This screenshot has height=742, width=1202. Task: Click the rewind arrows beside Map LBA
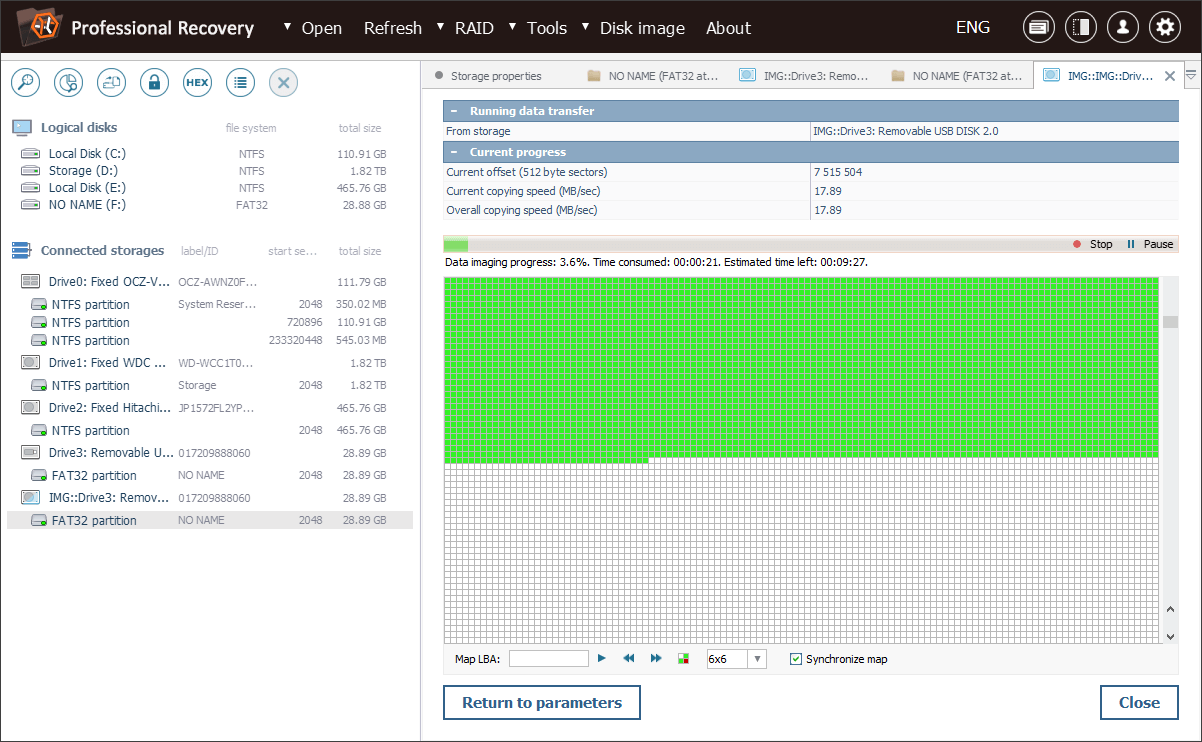click(x=629, y=659)
